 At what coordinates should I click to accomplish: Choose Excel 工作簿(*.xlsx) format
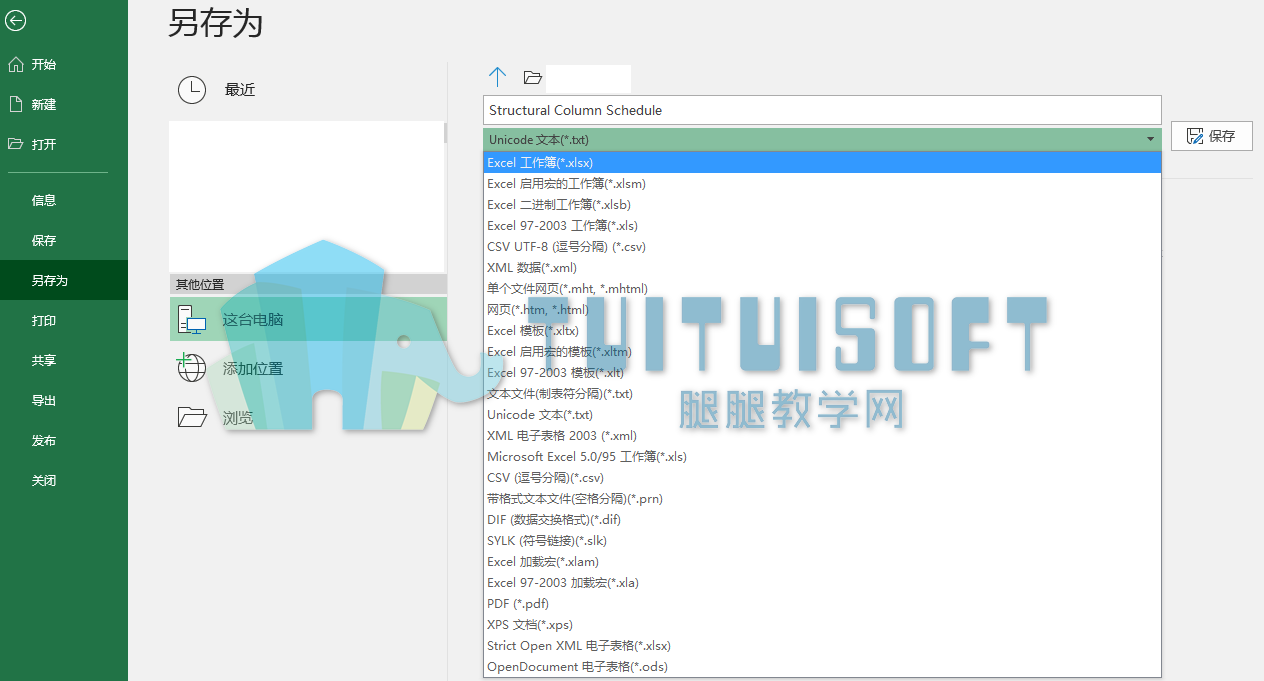(822, 162)
